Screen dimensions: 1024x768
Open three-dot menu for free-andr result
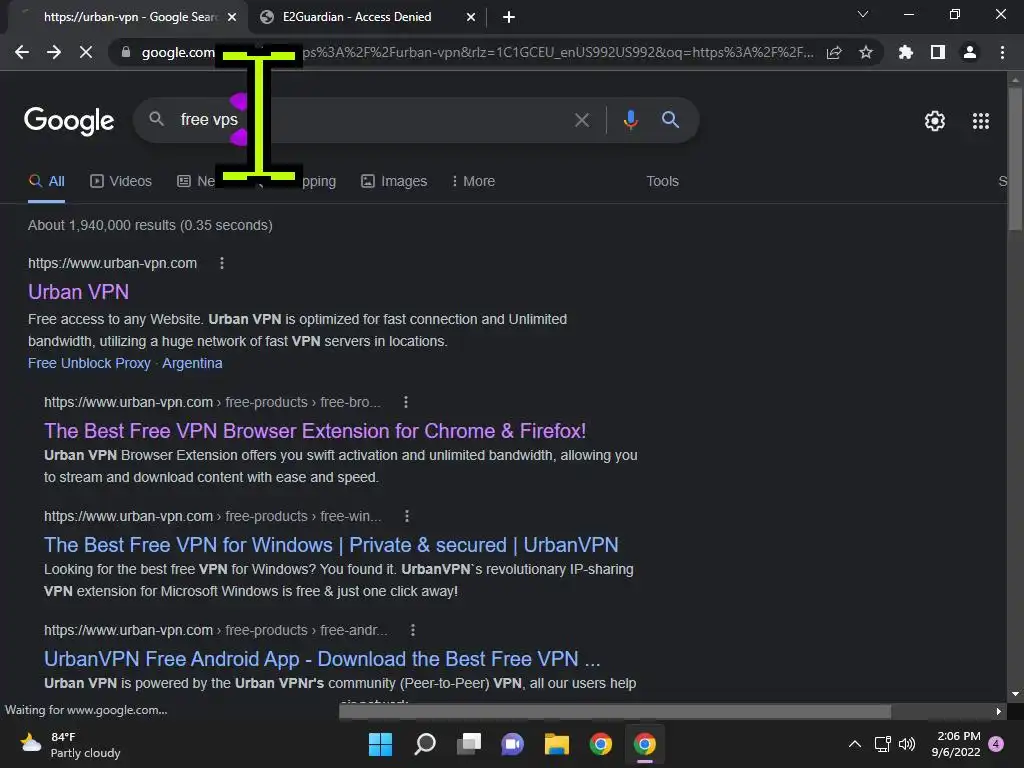tap(413, 630)
